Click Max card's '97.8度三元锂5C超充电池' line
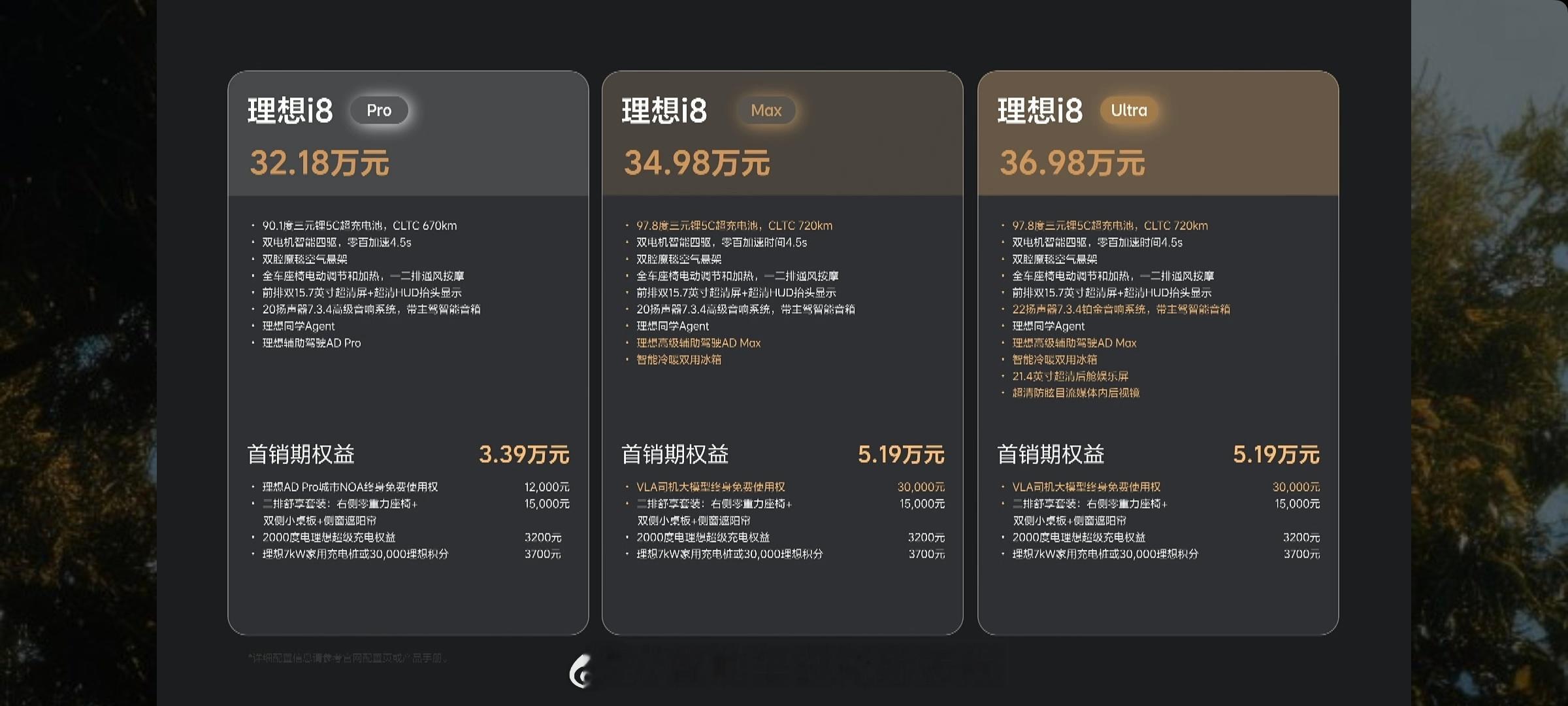The image size is (1568, 706). click(734, 226)
